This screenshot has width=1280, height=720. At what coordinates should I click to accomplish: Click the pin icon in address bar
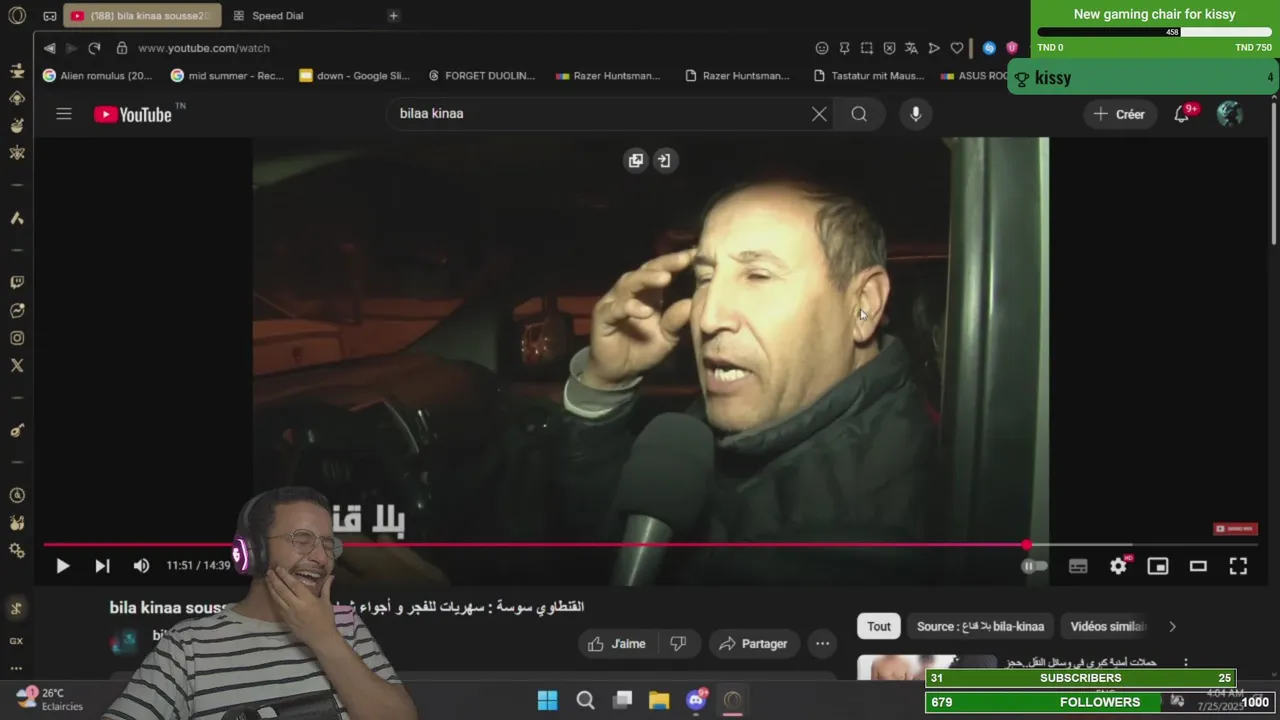click(844, 48)
